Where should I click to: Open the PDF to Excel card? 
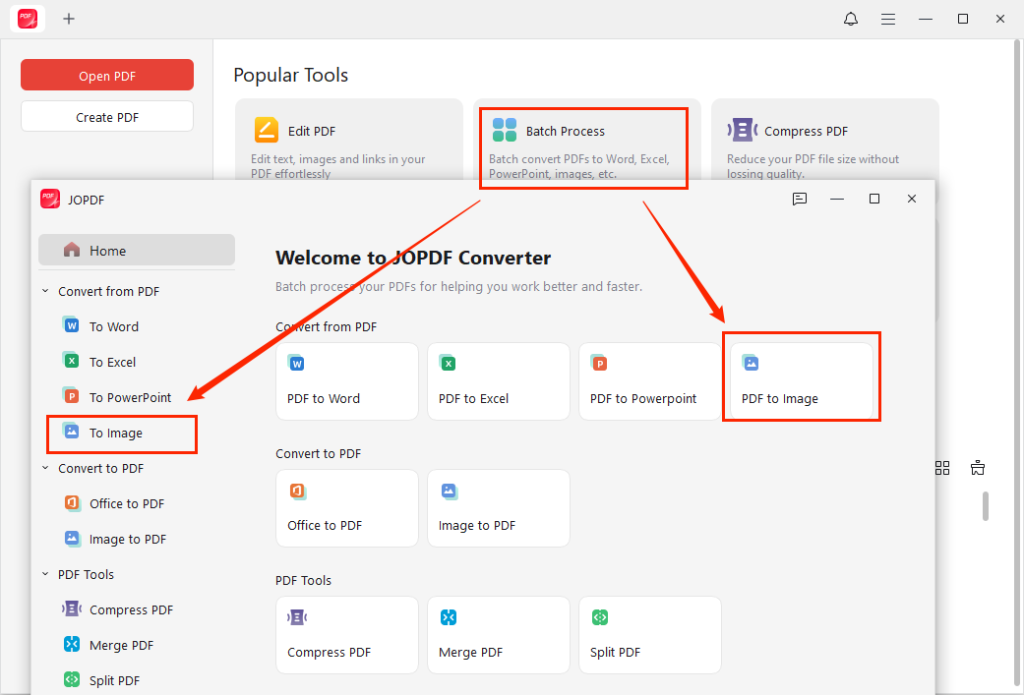coord(498,381)
